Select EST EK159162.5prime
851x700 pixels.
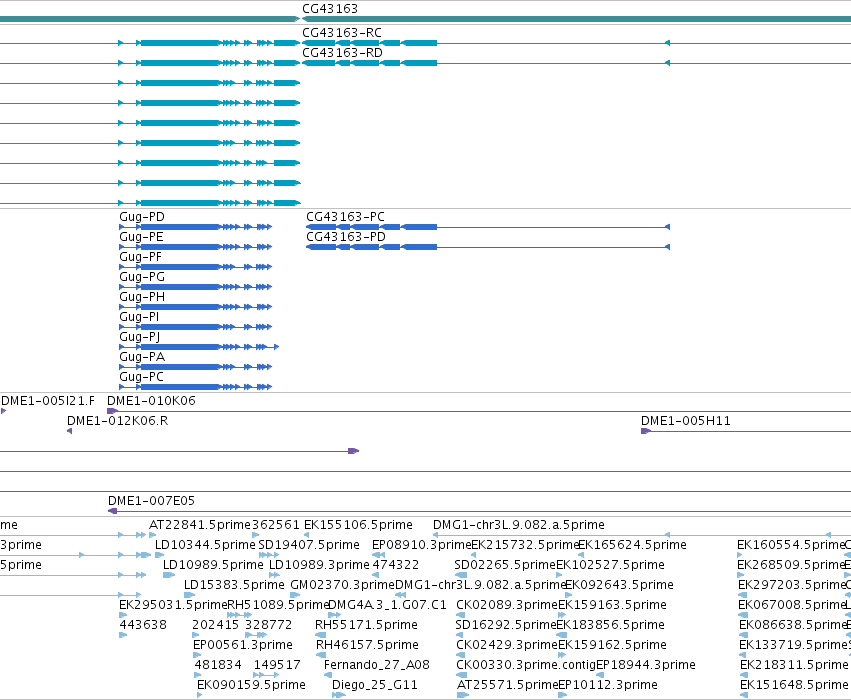pyautogui.click(x=612, y=645)
